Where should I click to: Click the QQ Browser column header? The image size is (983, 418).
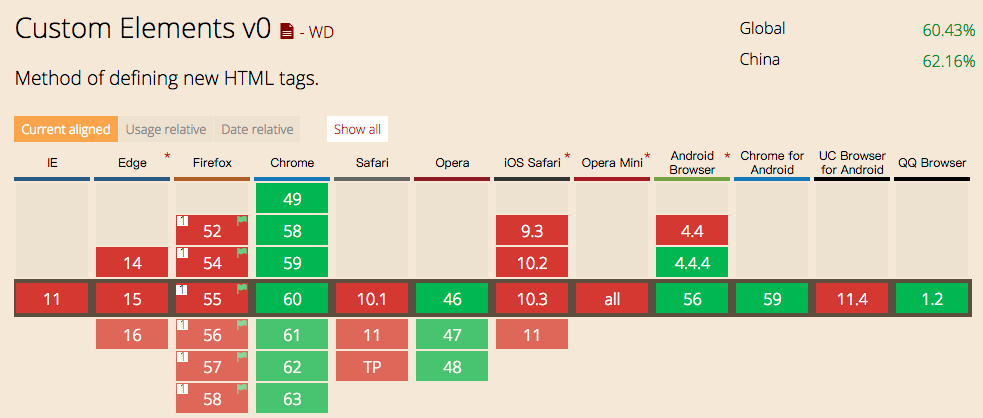click(x=932, y=163)
